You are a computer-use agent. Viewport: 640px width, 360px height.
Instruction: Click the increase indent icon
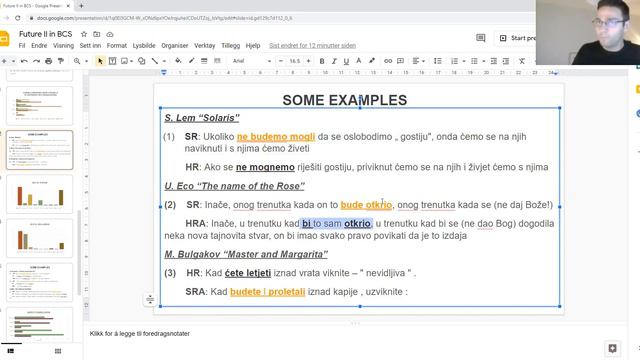tap(506, 61)
